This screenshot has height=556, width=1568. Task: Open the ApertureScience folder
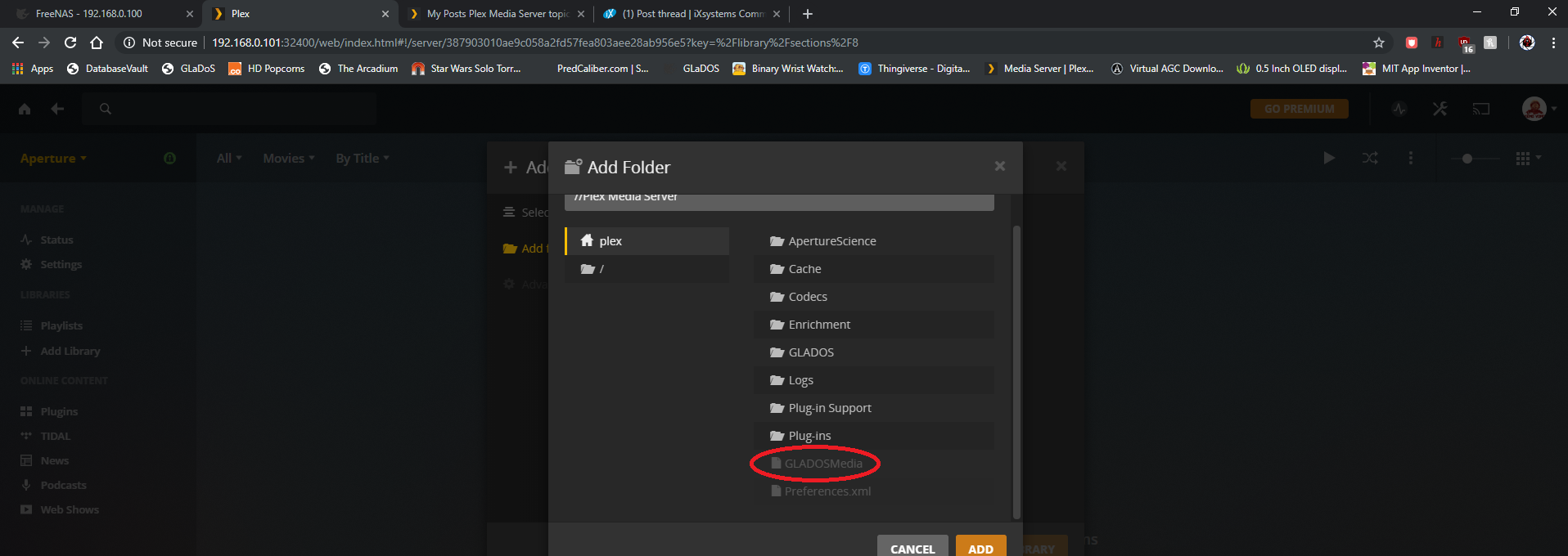[874, 241]
